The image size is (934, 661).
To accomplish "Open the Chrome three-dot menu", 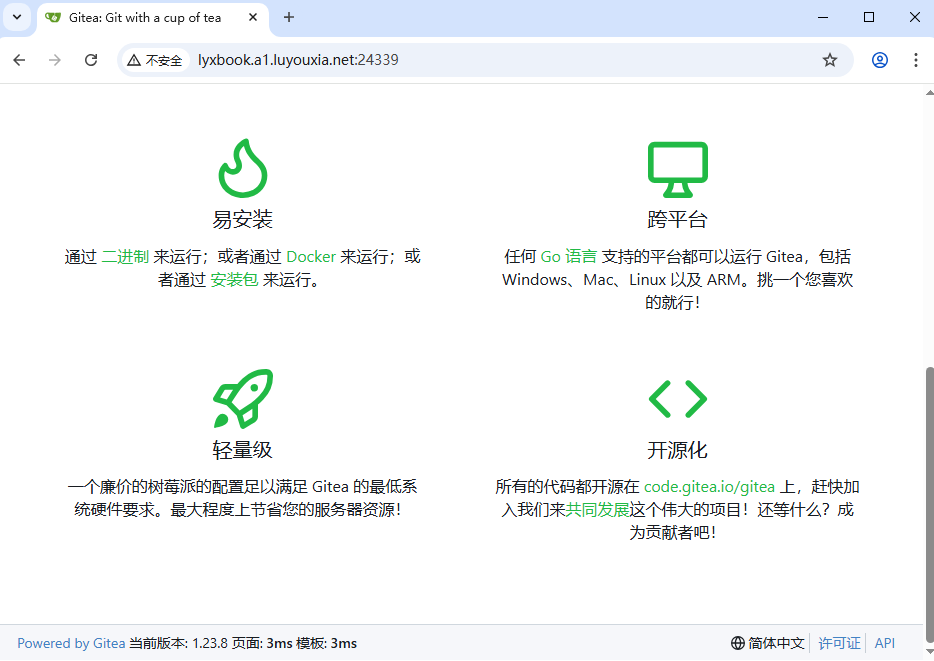I will [916, 60].
